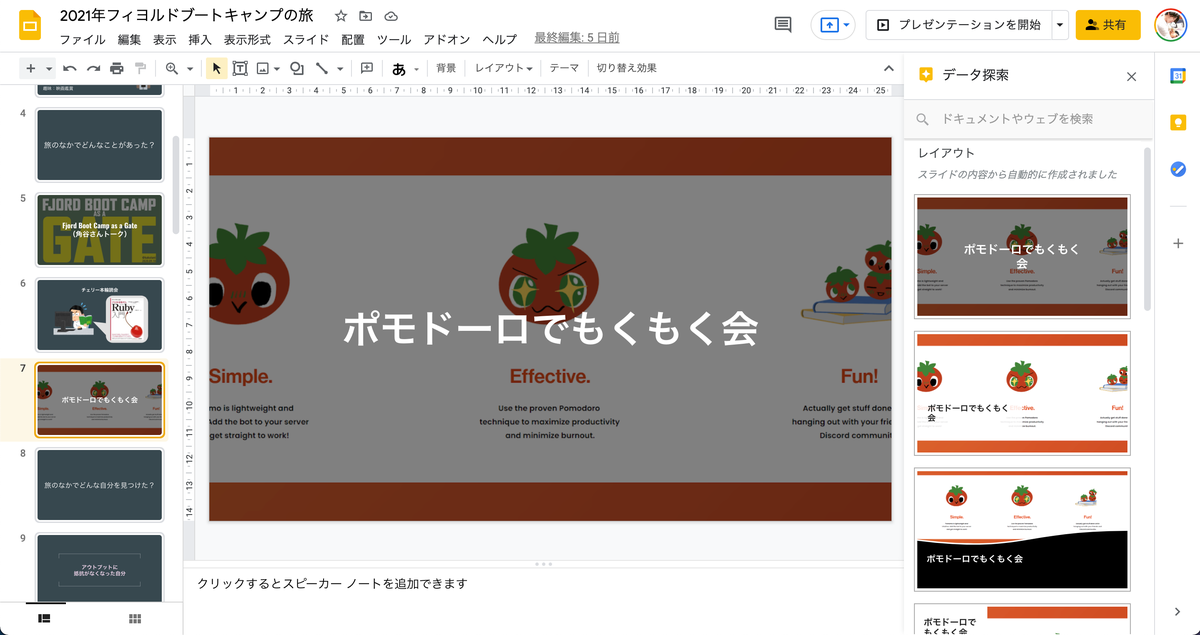
Task: Click the zoom magnifier icon
Action: click(x=172, y=68)
